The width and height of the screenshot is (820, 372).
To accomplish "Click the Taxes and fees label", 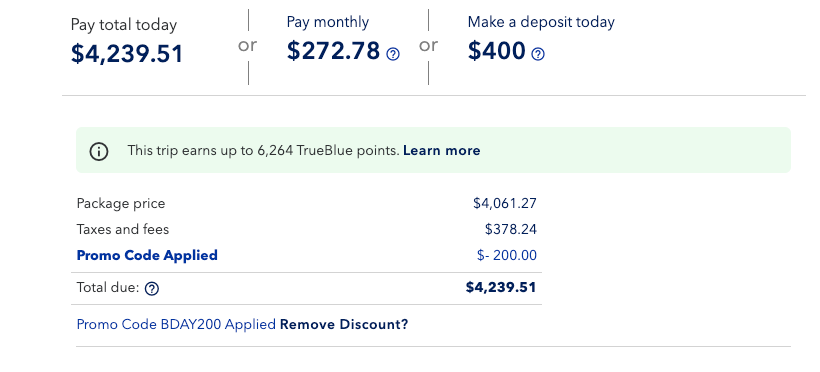I will 122,229.
